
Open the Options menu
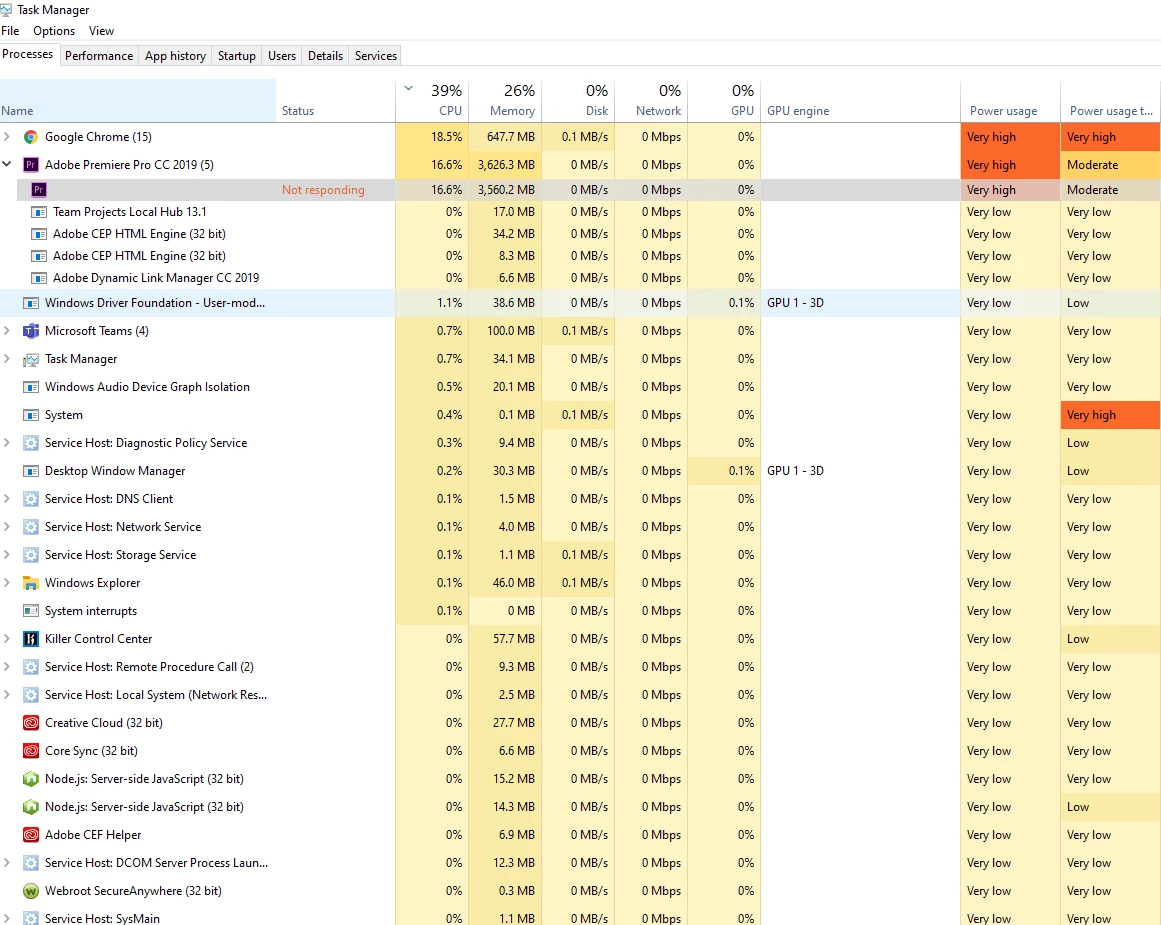[54, 31]
